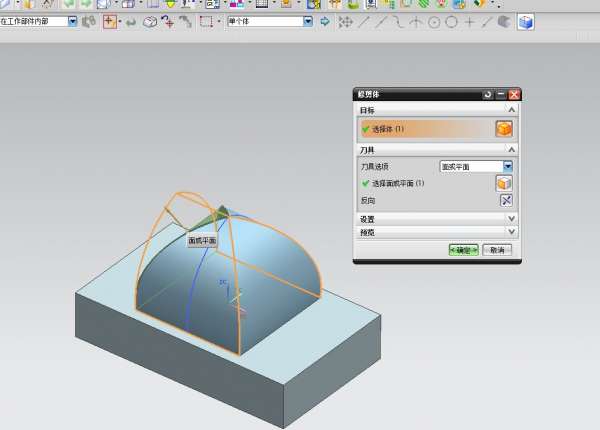Open arrow next to rectangle selection icon
Screen dimensions: 600x430
(x=219, y=22)
